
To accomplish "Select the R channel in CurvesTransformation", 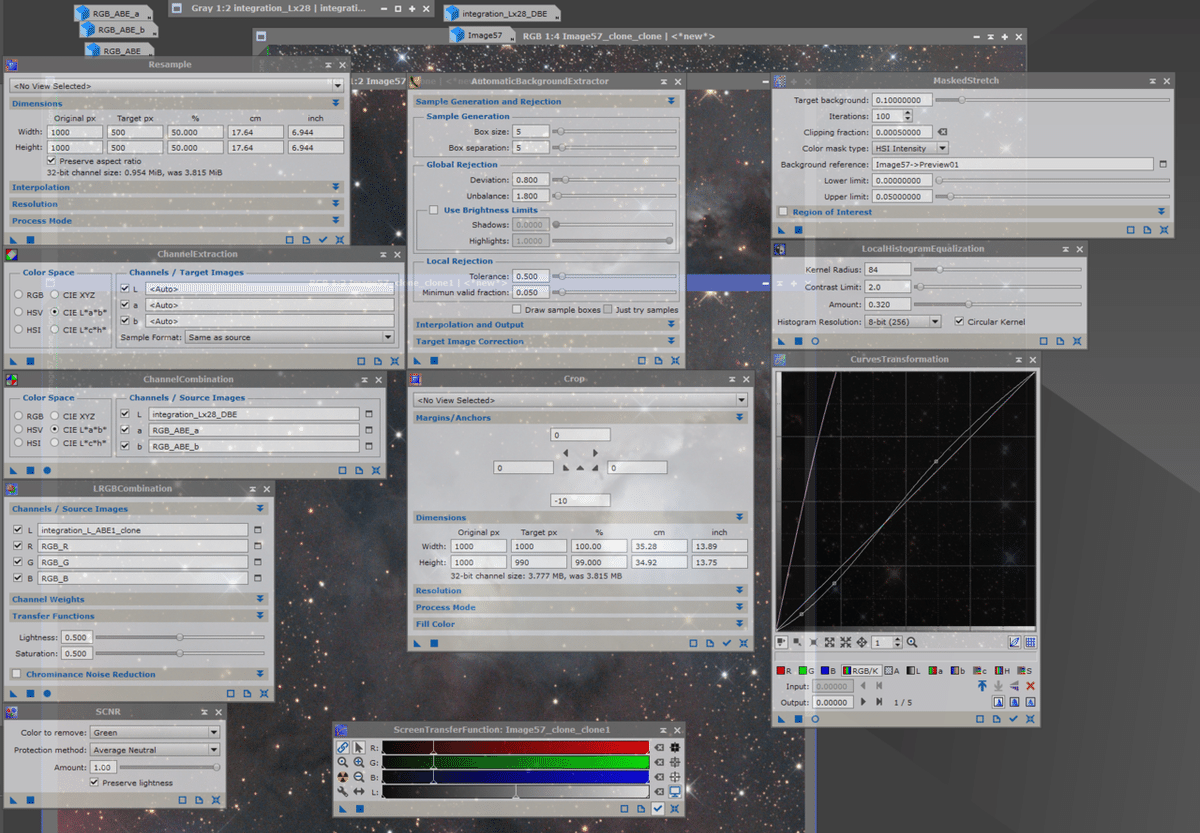I will [x=784, y=670].
